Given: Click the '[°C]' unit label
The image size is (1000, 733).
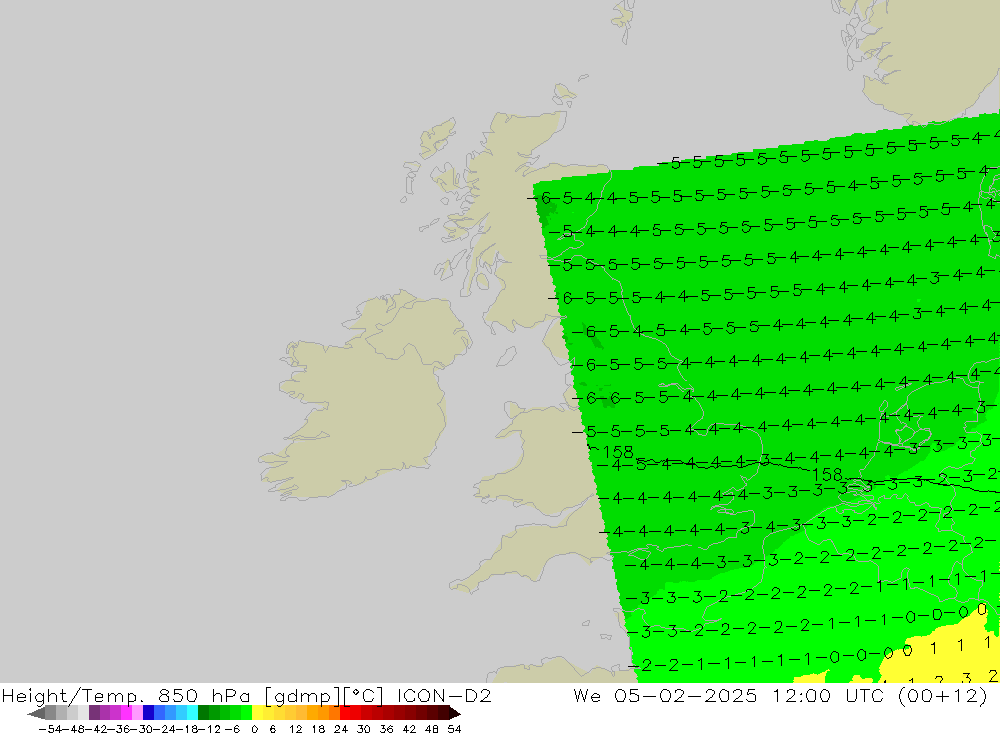Looking at the screenshot, I should coord(364,695).
